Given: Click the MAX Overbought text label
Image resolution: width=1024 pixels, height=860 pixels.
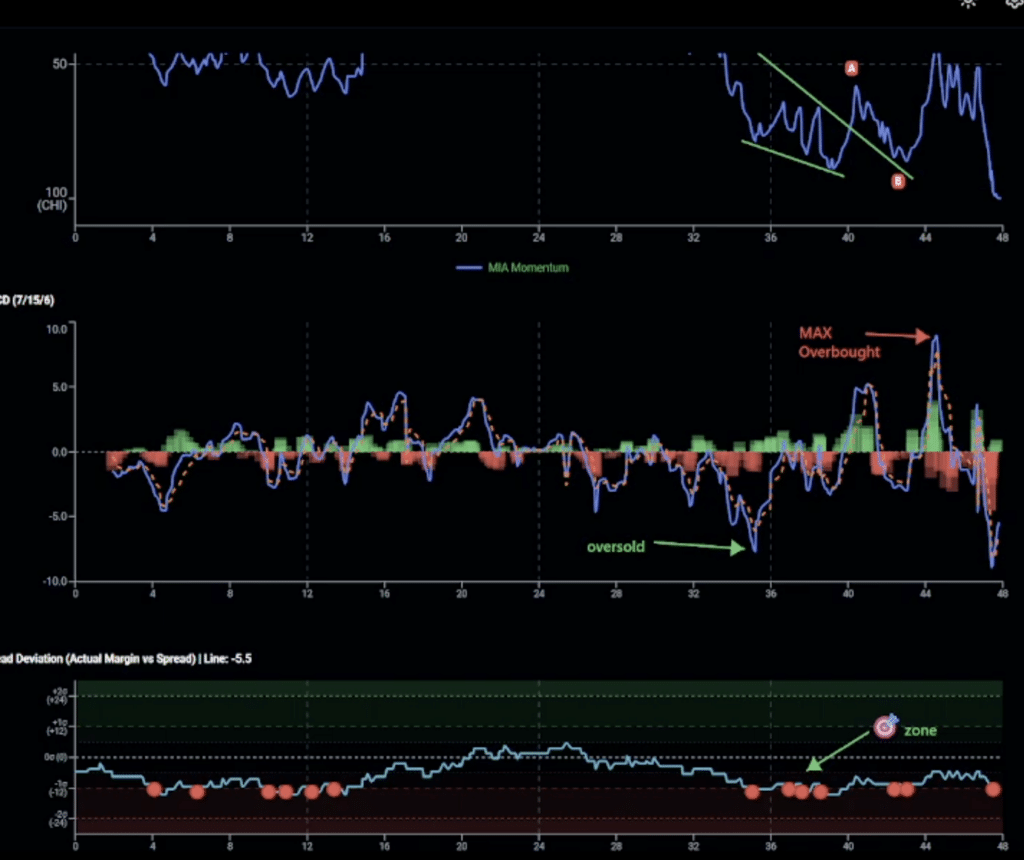Looking at the screenshot, I should pyautogui.click(x=839, y=343).
